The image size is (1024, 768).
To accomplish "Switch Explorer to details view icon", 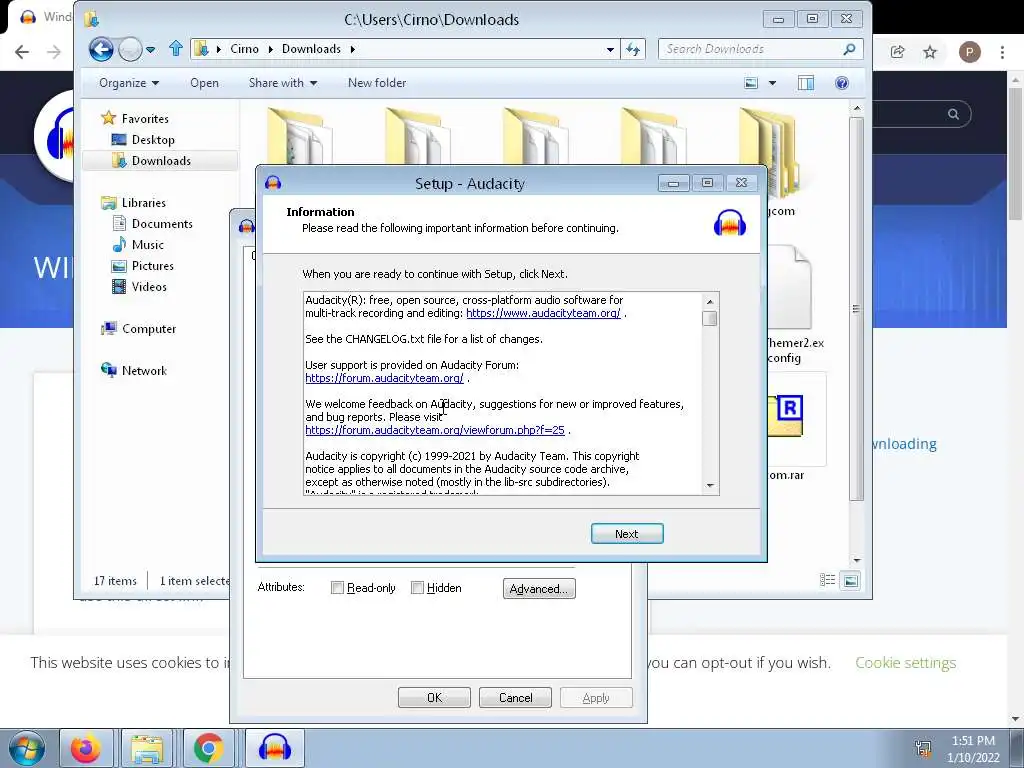I will [x=827, y=580].
